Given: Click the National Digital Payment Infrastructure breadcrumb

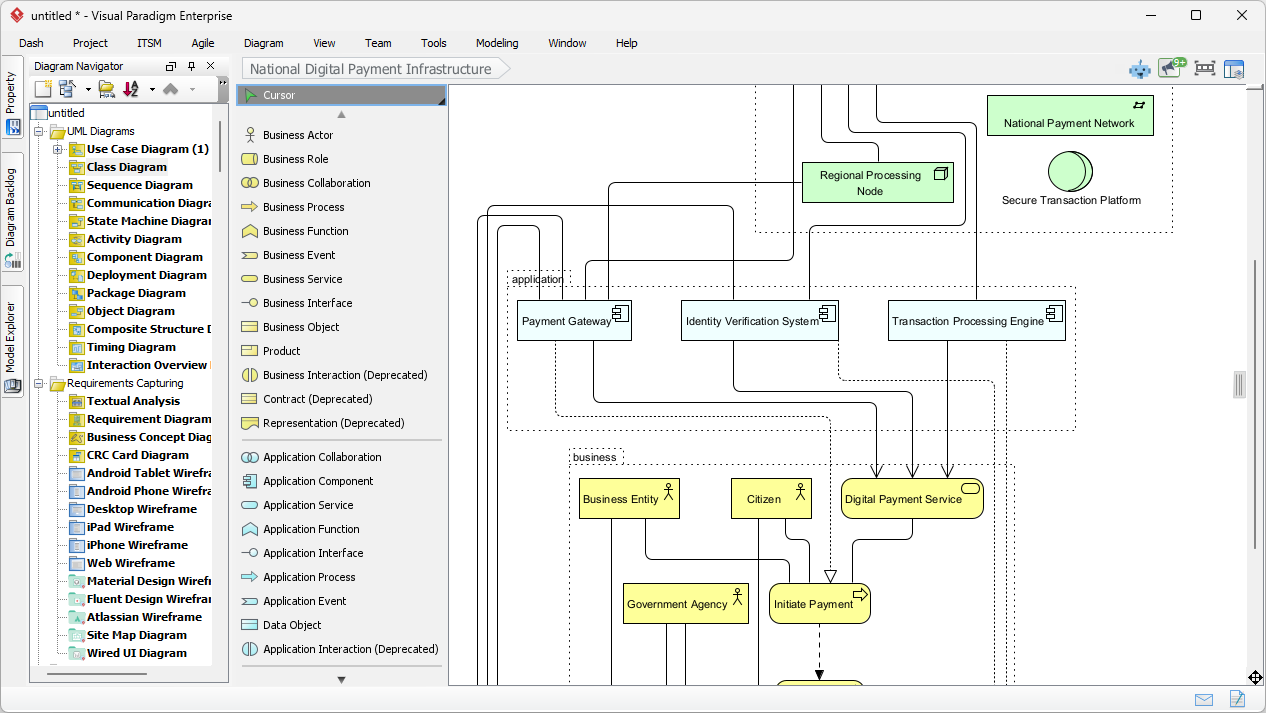Looking at the screenshot, I should tap(370, 69).
